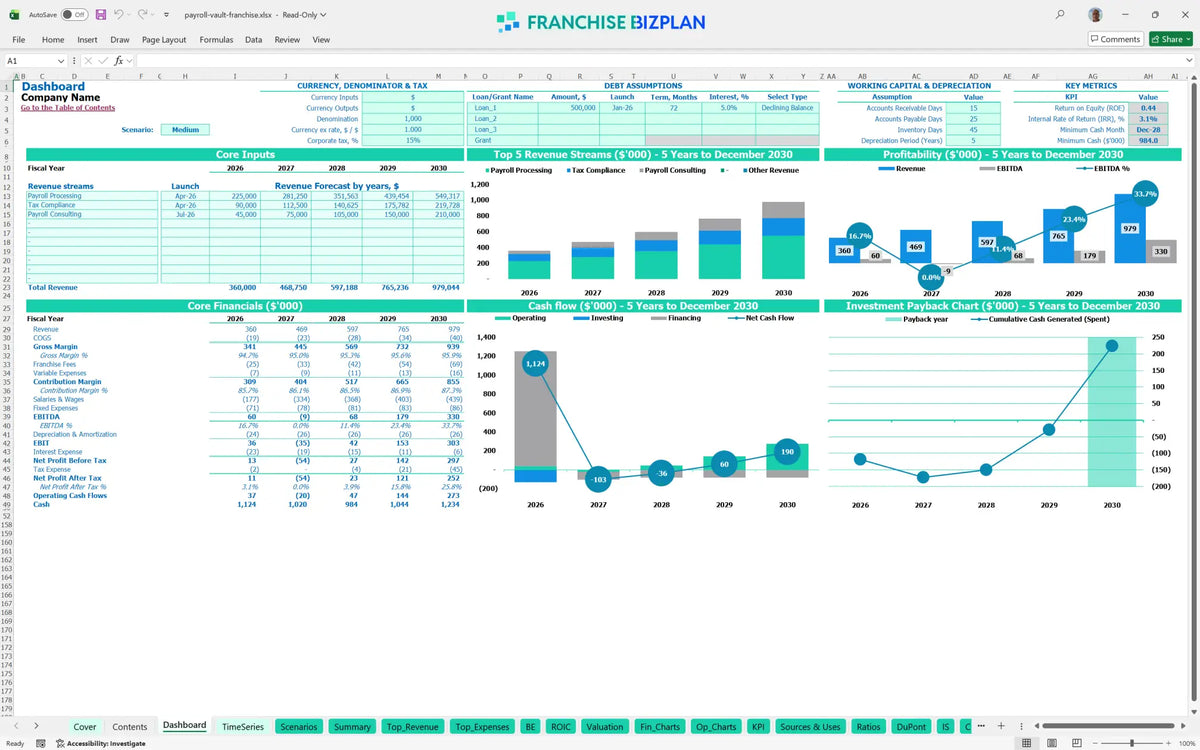Open undo history dropdown arrow

click(x=130, y=15)
